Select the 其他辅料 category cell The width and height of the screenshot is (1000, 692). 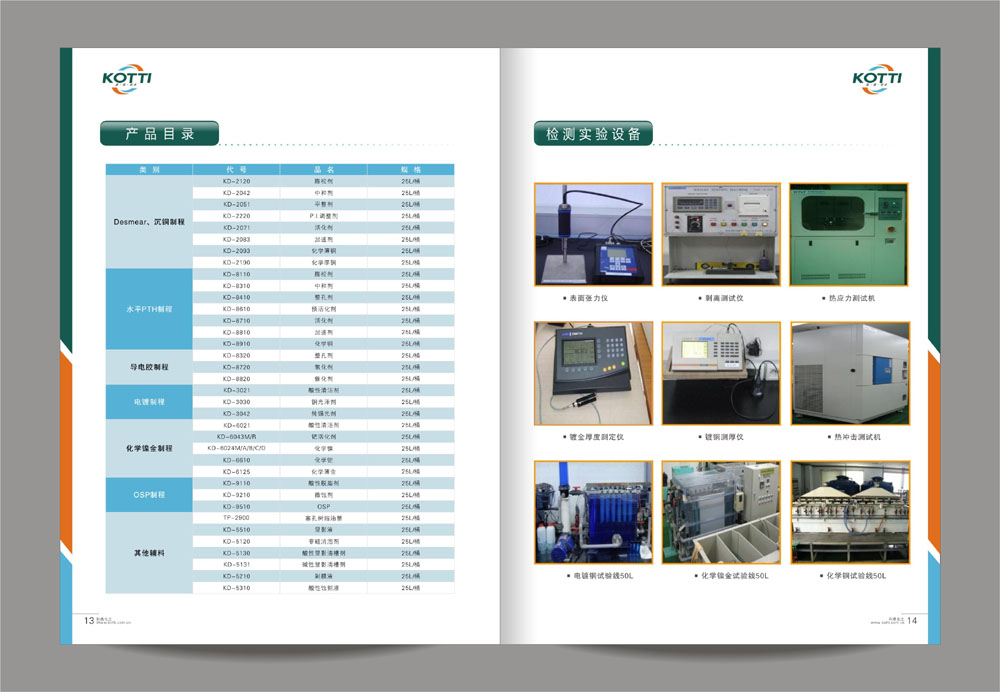[x=149, y=552]
